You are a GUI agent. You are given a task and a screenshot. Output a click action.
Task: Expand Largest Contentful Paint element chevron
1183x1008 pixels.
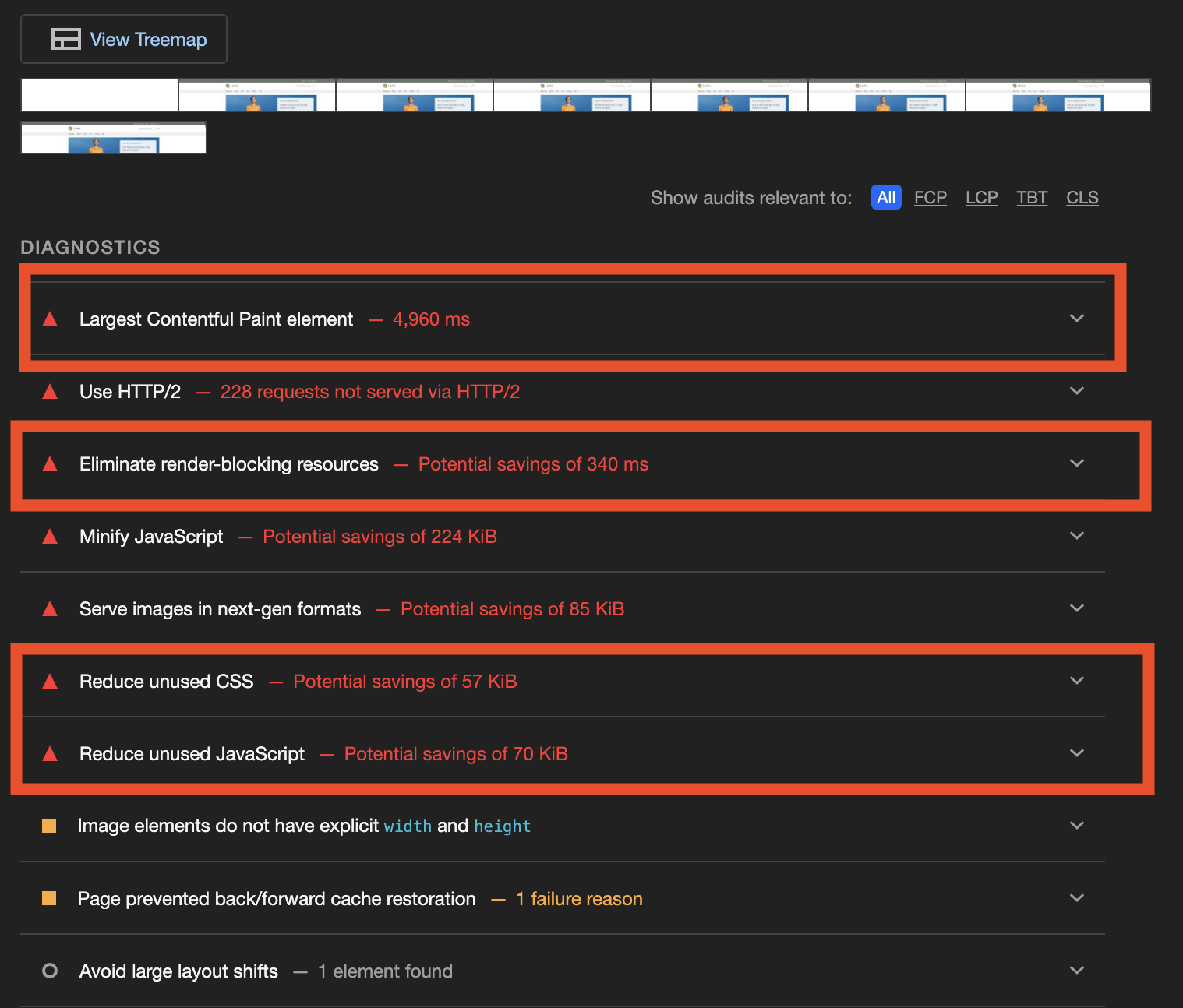[x=1077, y=319]
